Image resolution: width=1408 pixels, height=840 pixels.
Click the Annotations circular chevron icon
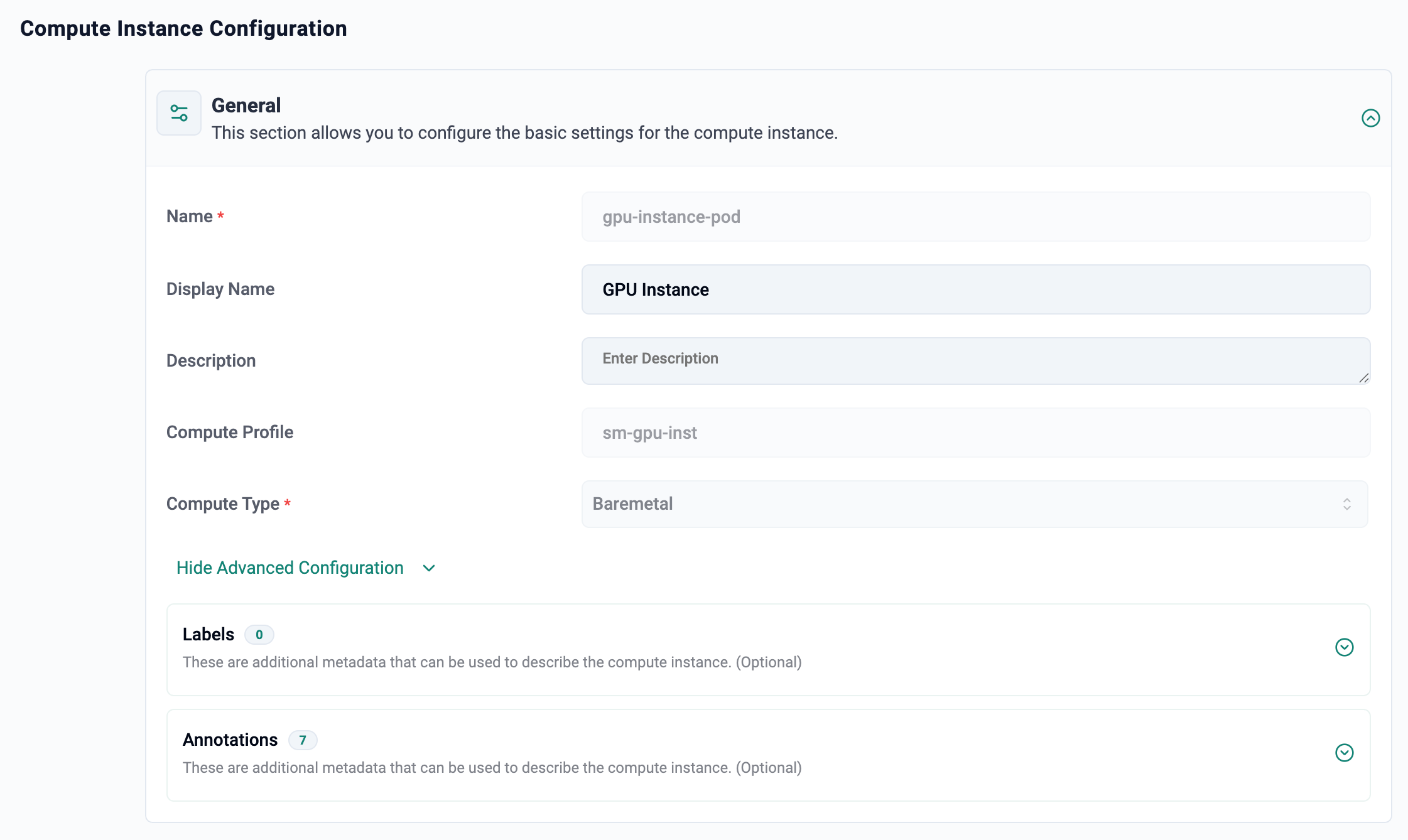(x=1345, y=753)
